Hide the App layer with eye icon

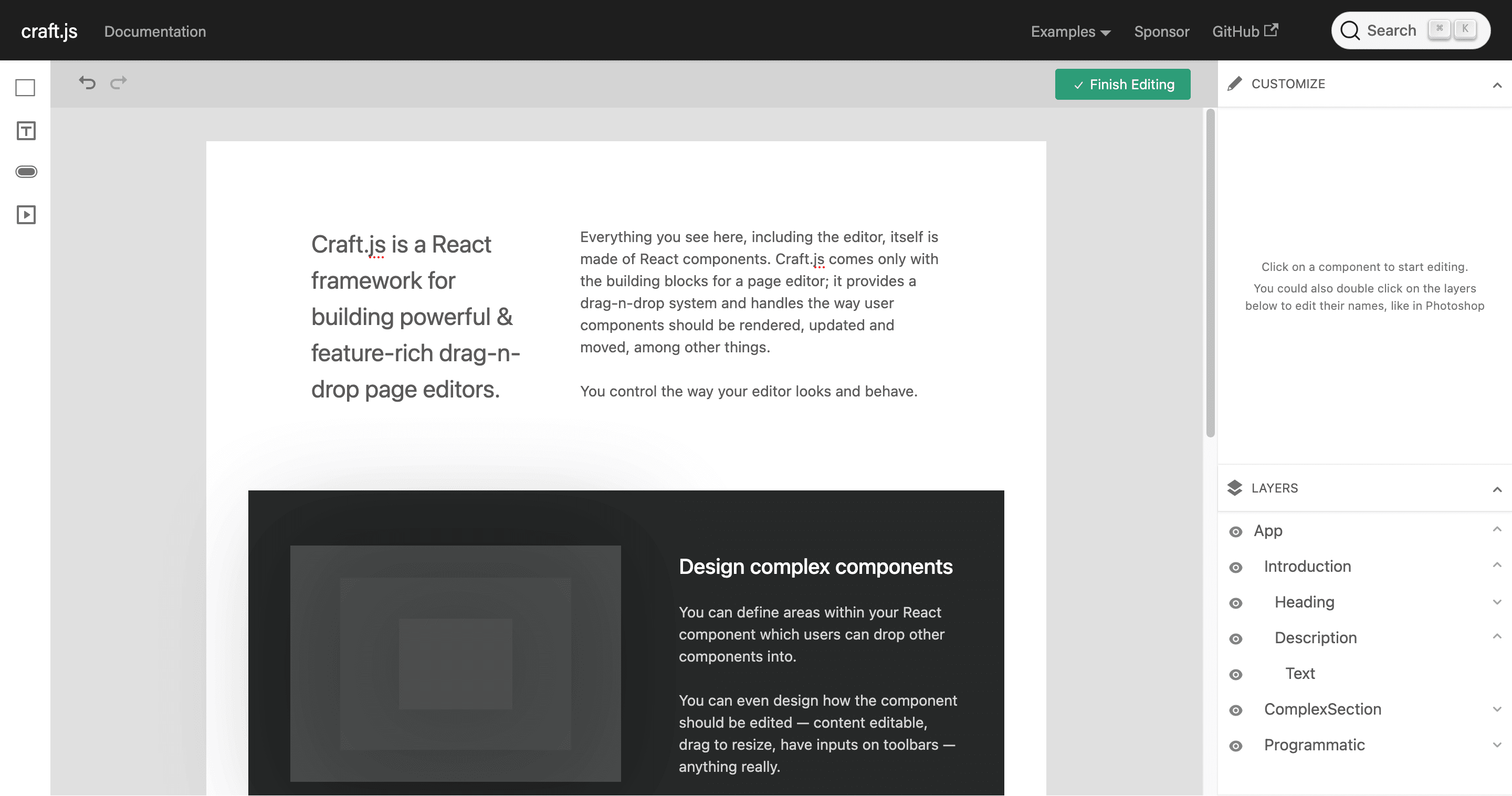point(1235,532)
